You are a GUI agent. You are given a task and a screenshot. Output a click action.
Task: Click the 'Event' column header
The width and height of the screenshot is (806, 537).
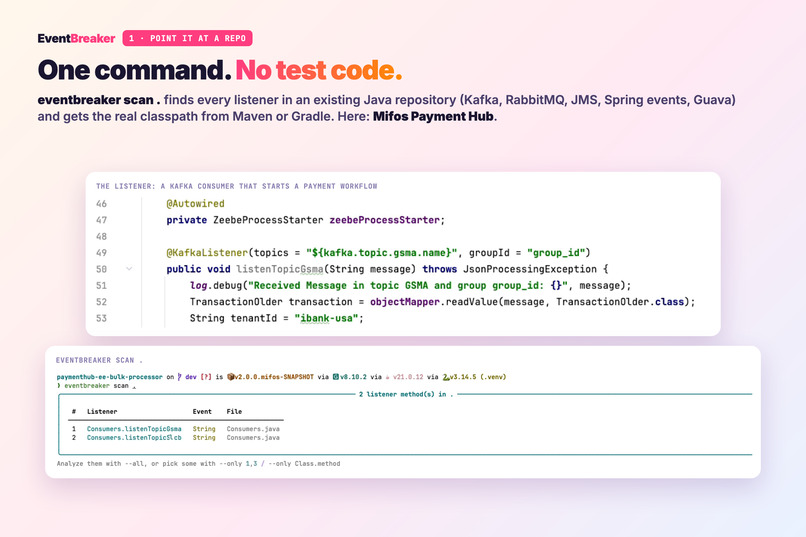[202, 412]
